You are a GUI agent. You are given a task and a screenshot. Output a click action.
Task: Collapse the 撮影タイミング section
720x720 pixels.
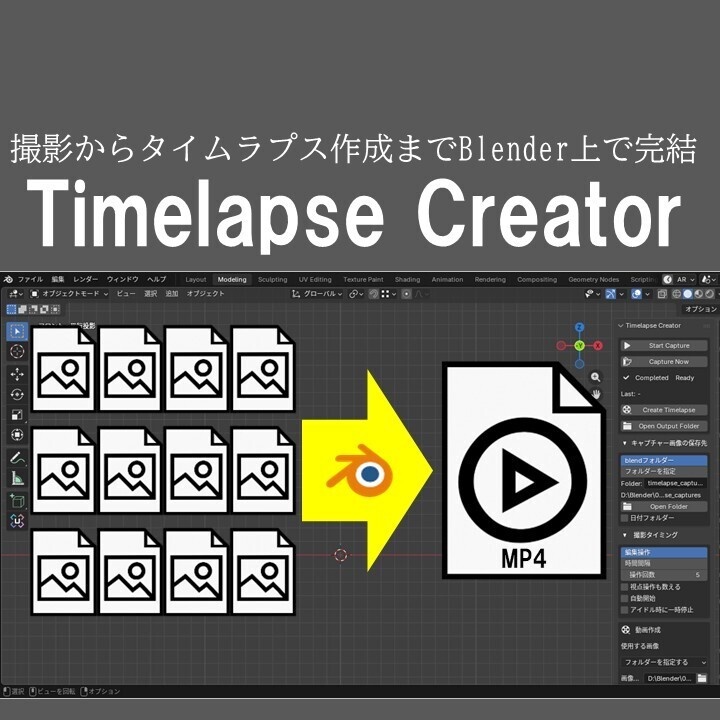coord(624,535)
